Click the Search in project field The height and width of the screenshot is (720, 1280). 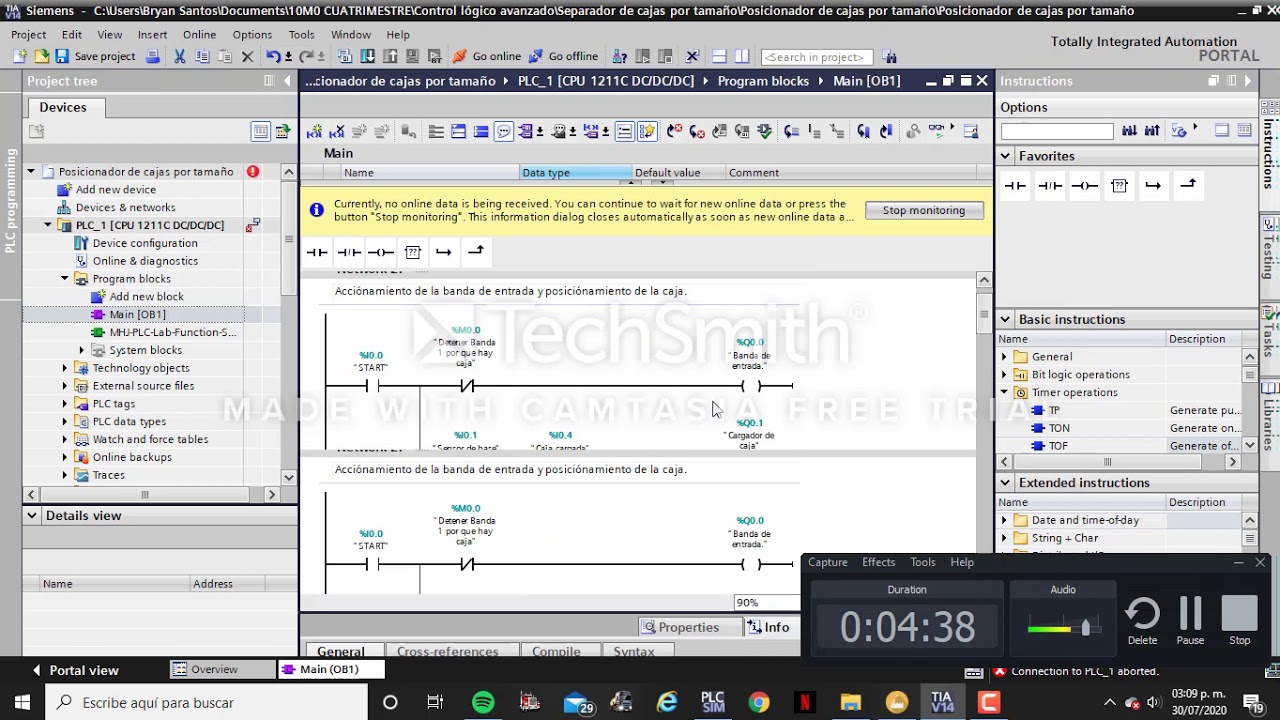point(817,57)
